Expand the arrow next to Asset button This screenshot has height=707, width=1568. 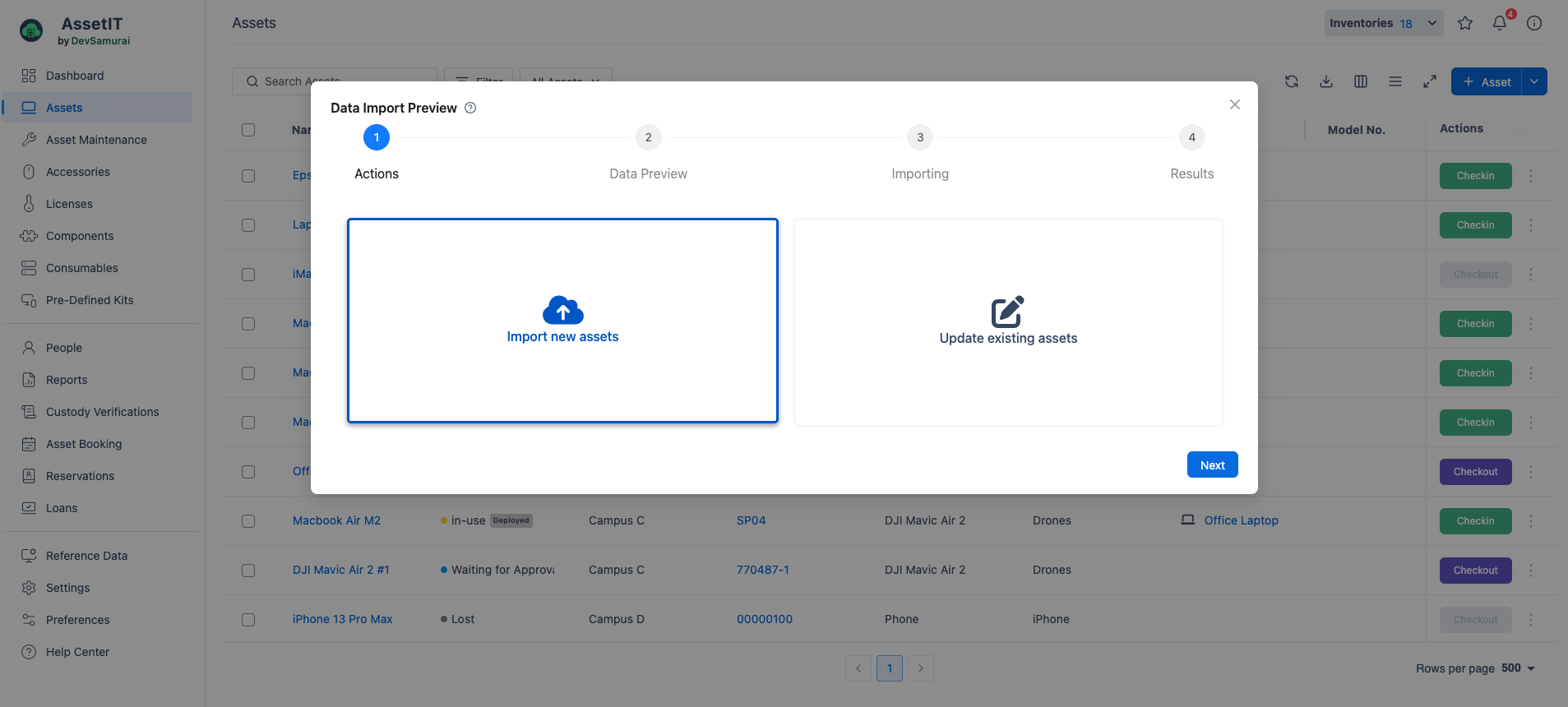coord(1534,81)
